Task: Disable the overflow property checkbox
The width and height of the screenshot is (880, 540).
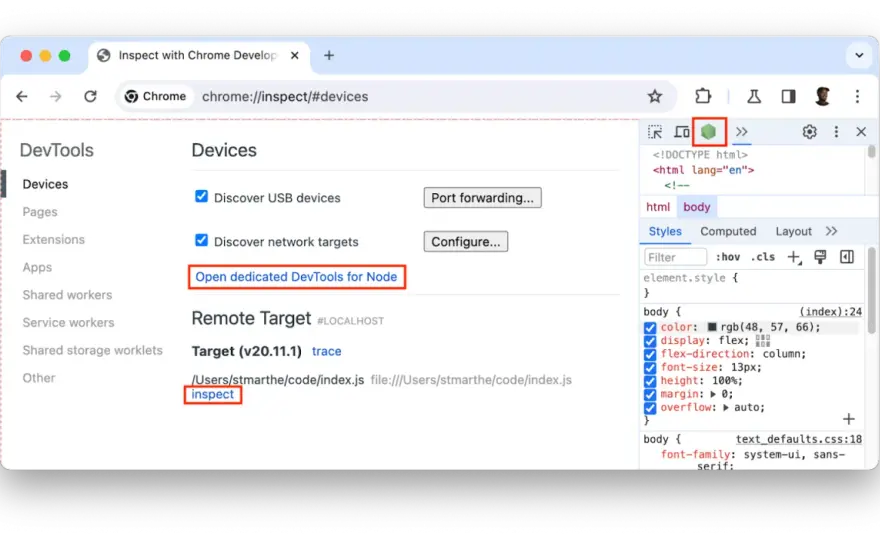Action: [650, 408]
